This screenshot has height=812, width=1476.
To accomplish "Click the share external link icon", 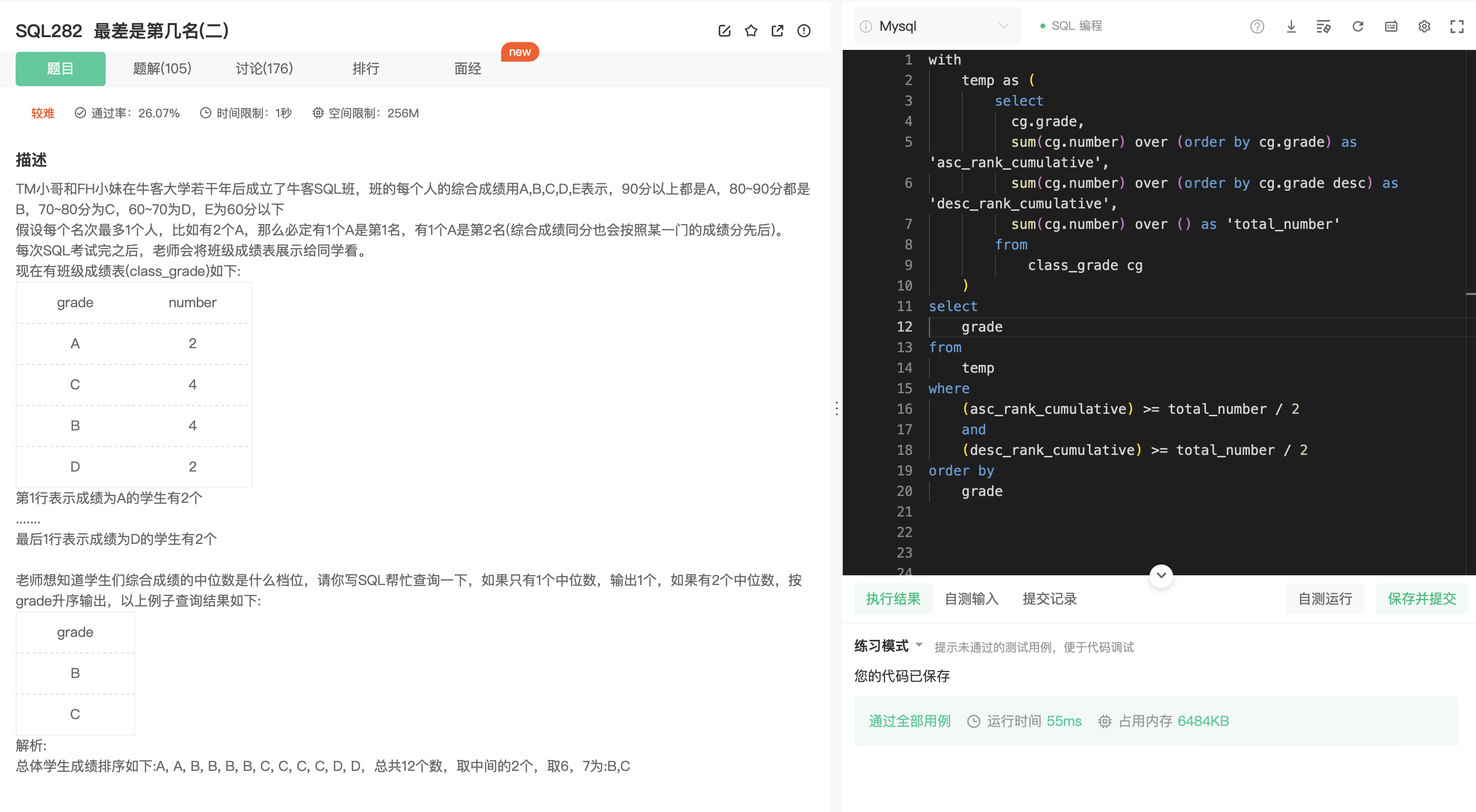I will [x=777, y=31].
